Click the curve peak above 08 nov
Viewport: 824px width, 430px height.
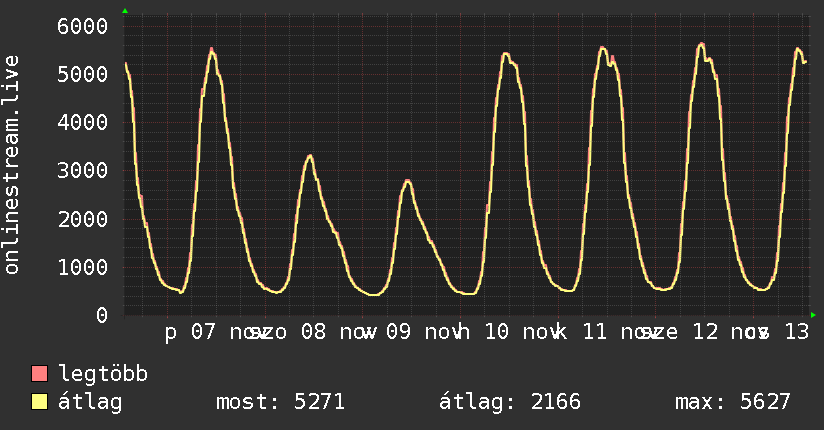click(310, 156)
